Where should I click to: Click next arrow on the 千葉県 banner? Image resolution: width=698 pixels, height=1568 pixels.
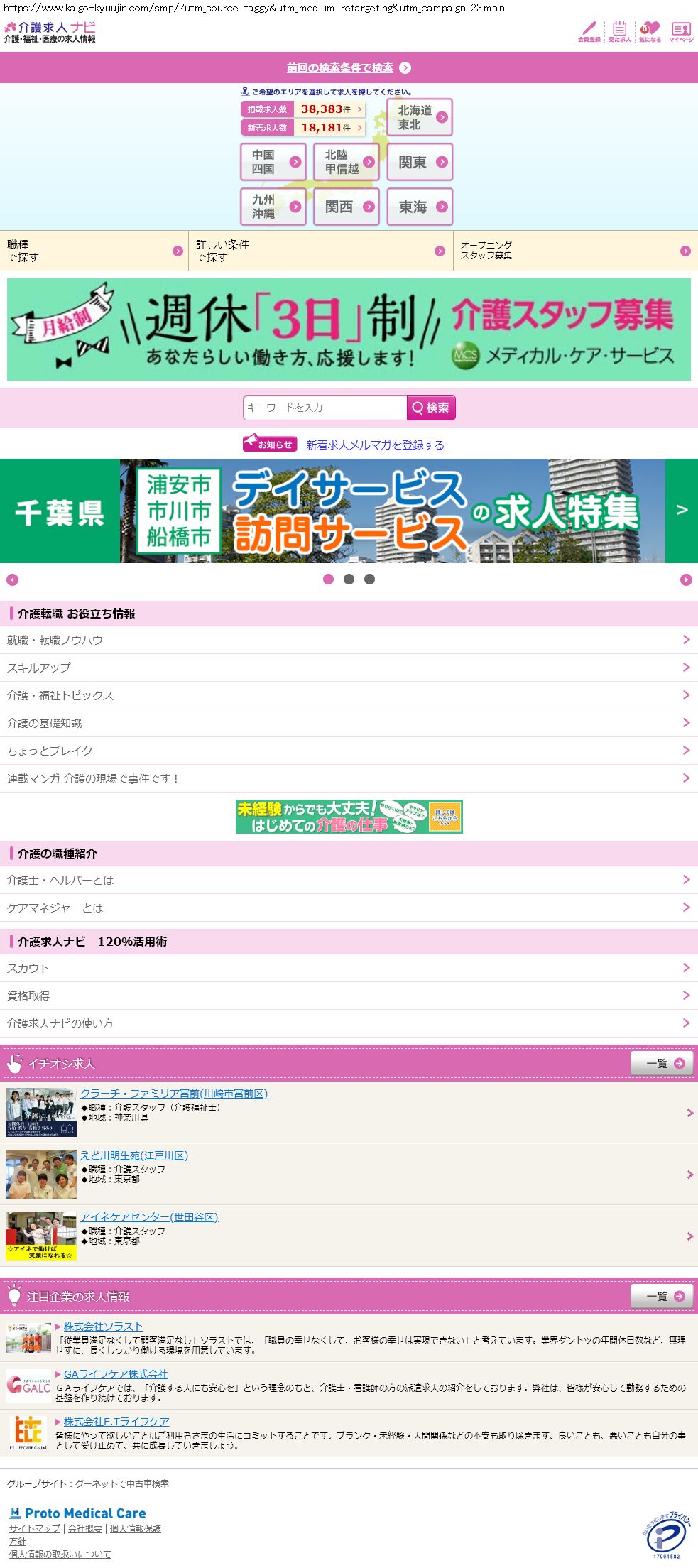click(x=682, y=511)
